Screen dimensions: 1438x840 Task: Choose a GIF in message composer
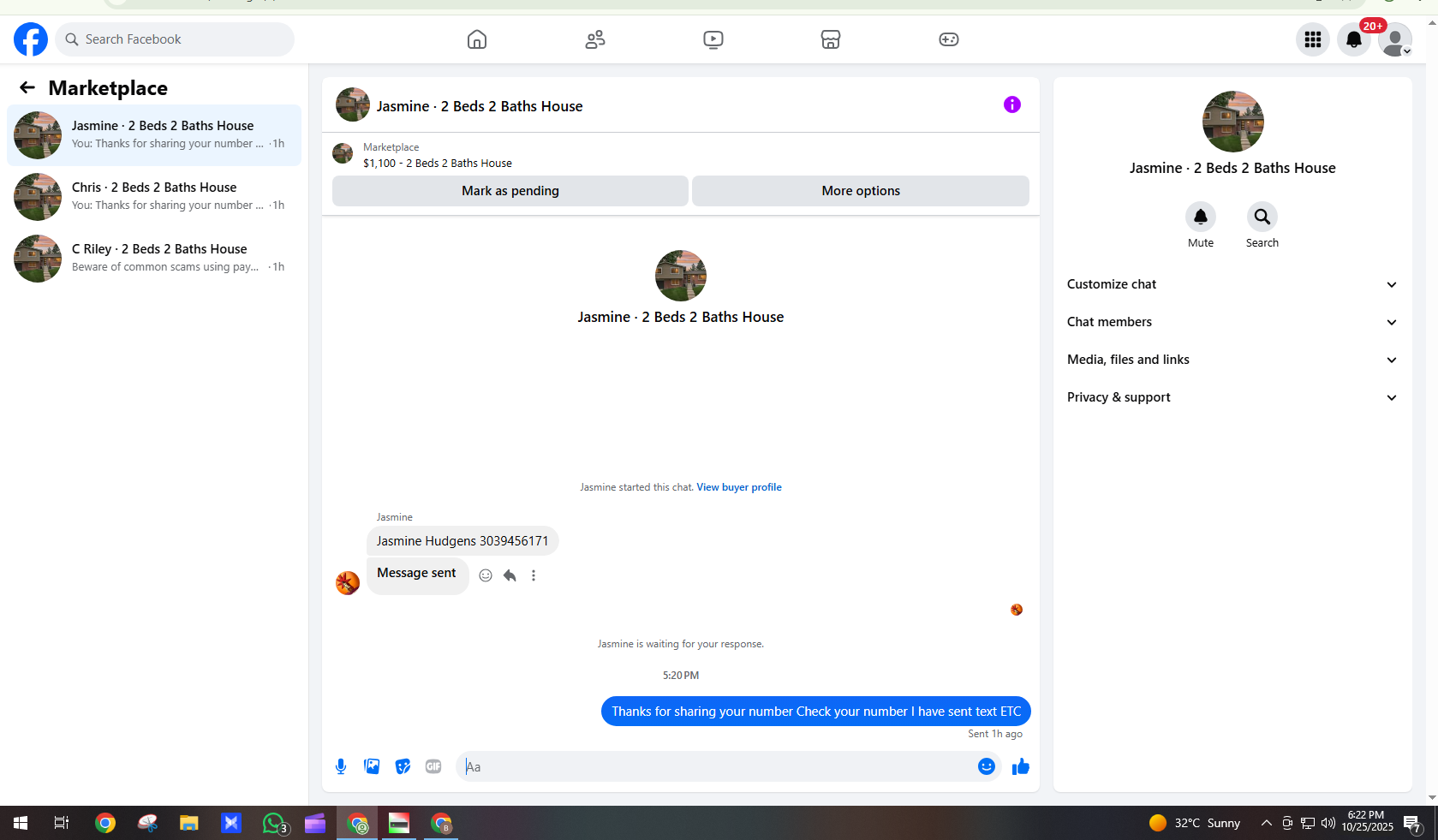[433, 766]
